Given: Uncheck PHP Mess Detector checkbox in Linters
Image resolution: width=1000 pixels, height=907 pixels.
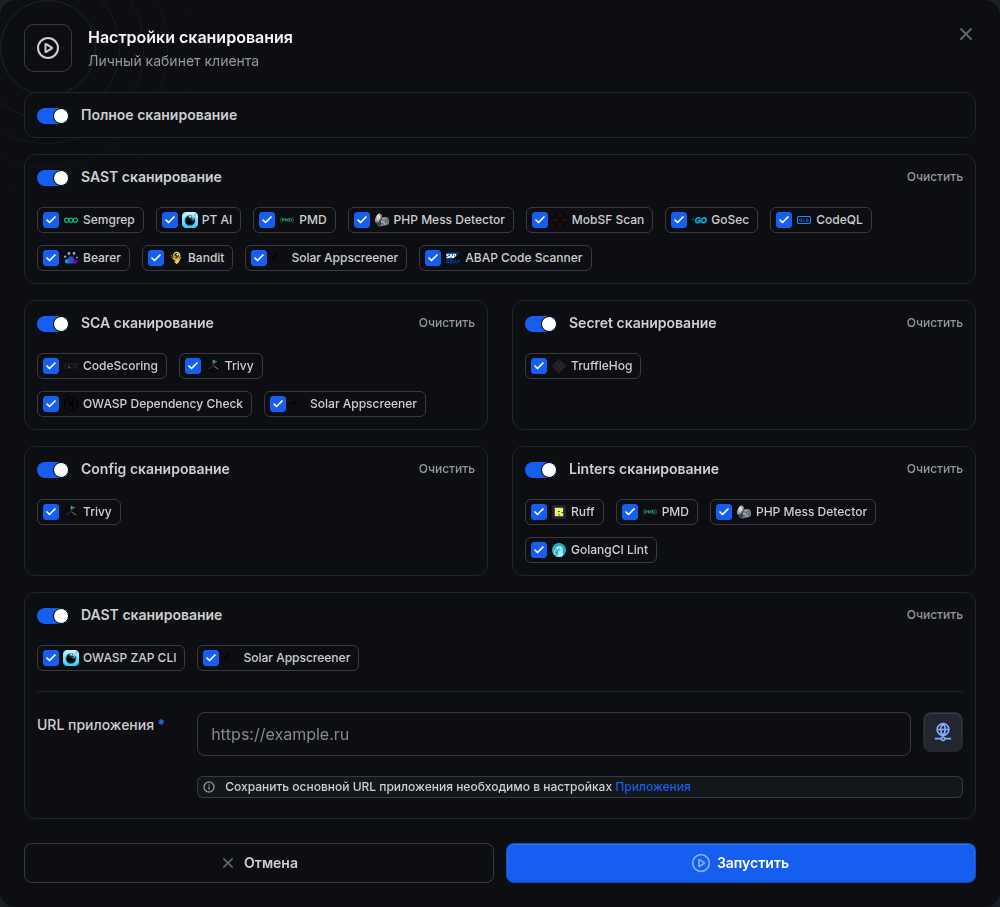Looking at the screenshot, I should point(724,512).
